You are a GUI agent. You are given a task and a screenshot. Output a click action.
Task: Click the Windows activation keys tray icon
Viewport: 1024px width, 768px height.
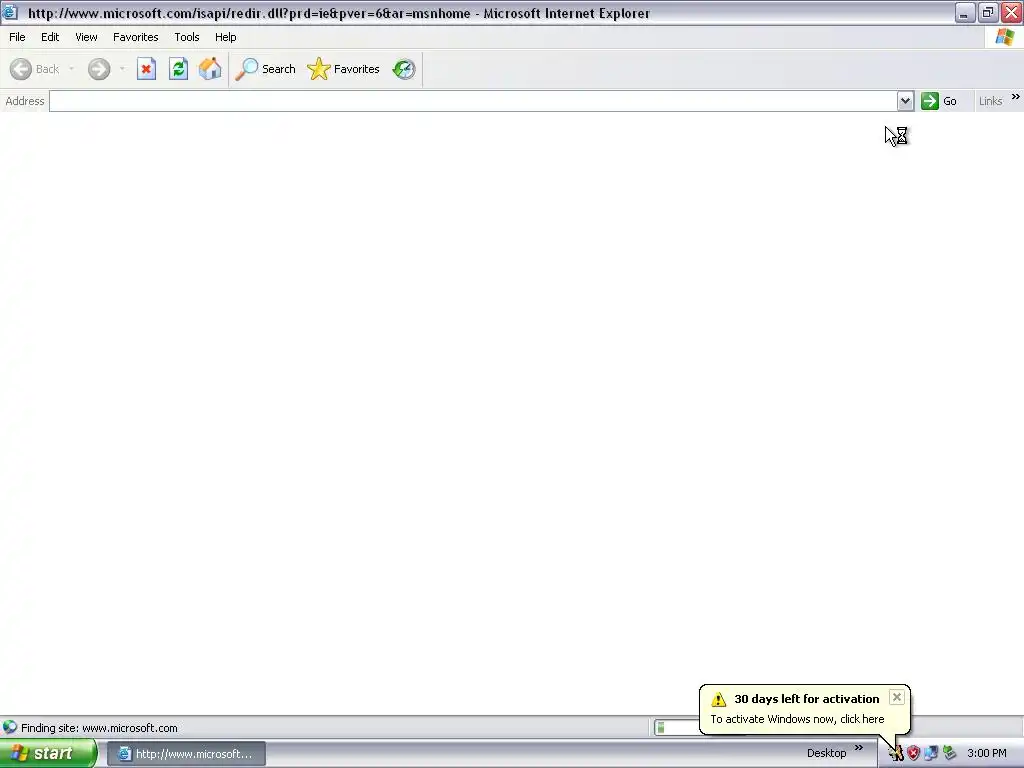895,754
